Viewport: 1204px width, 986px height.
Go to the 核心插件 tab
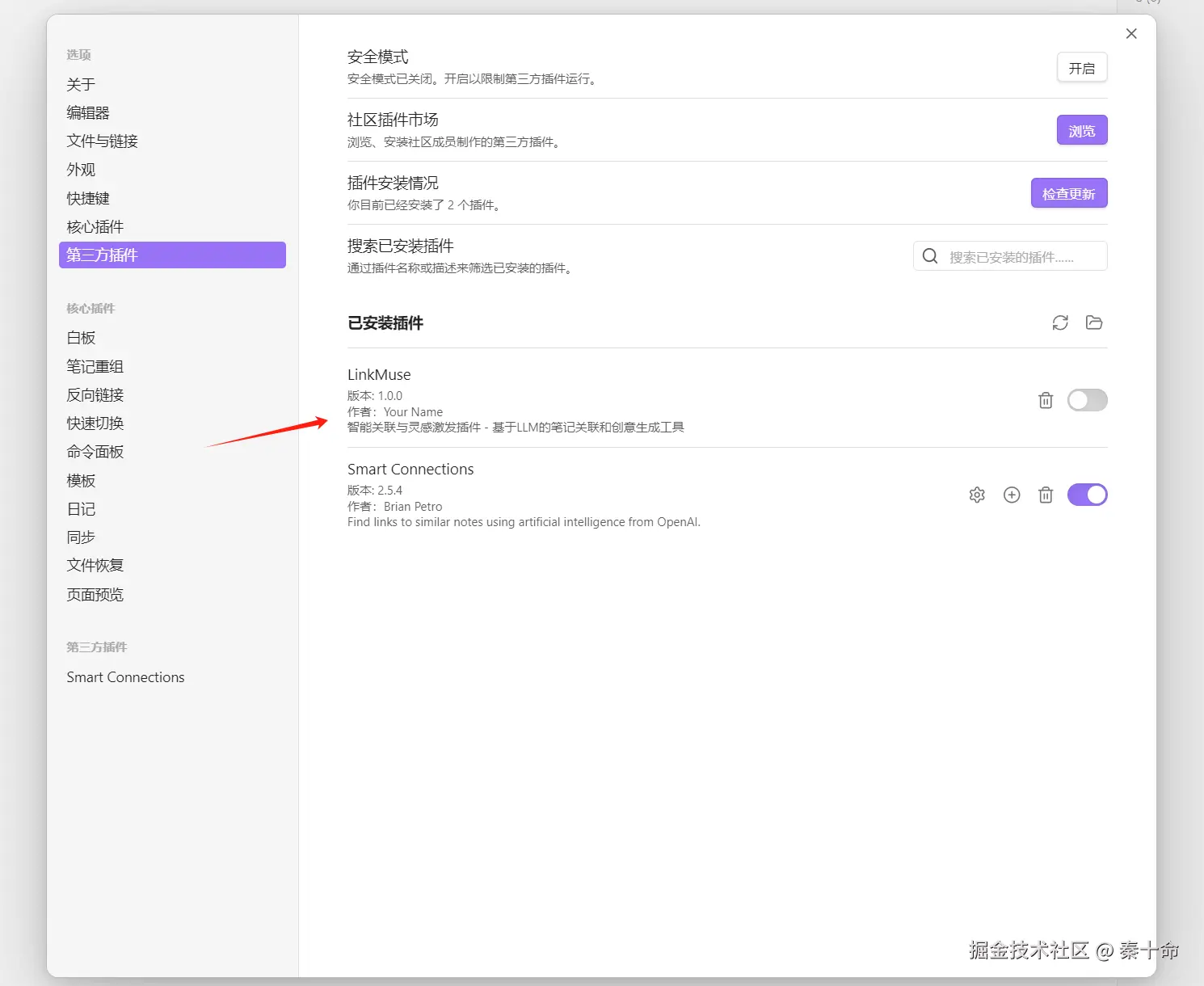pyautogui.click(x=95, y=227)
